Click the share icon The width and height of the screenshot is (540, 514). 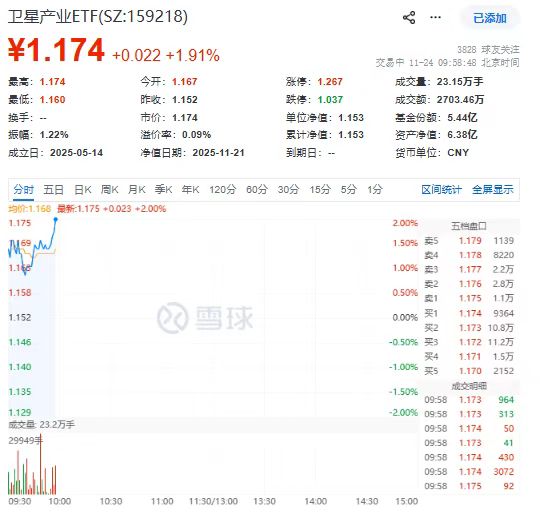click(x=409, y=18)
